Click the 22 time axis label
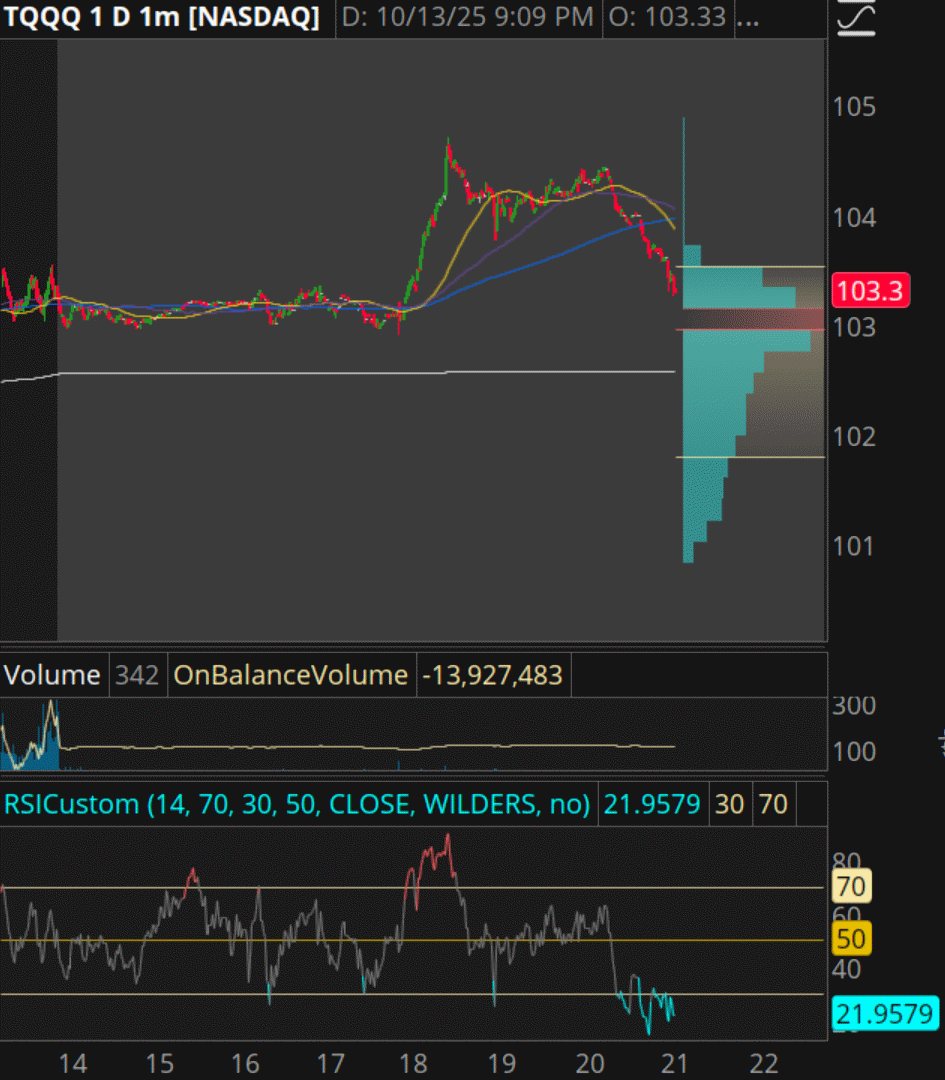Screen dimensions: 945x1080 click(x=763, y=1063)
